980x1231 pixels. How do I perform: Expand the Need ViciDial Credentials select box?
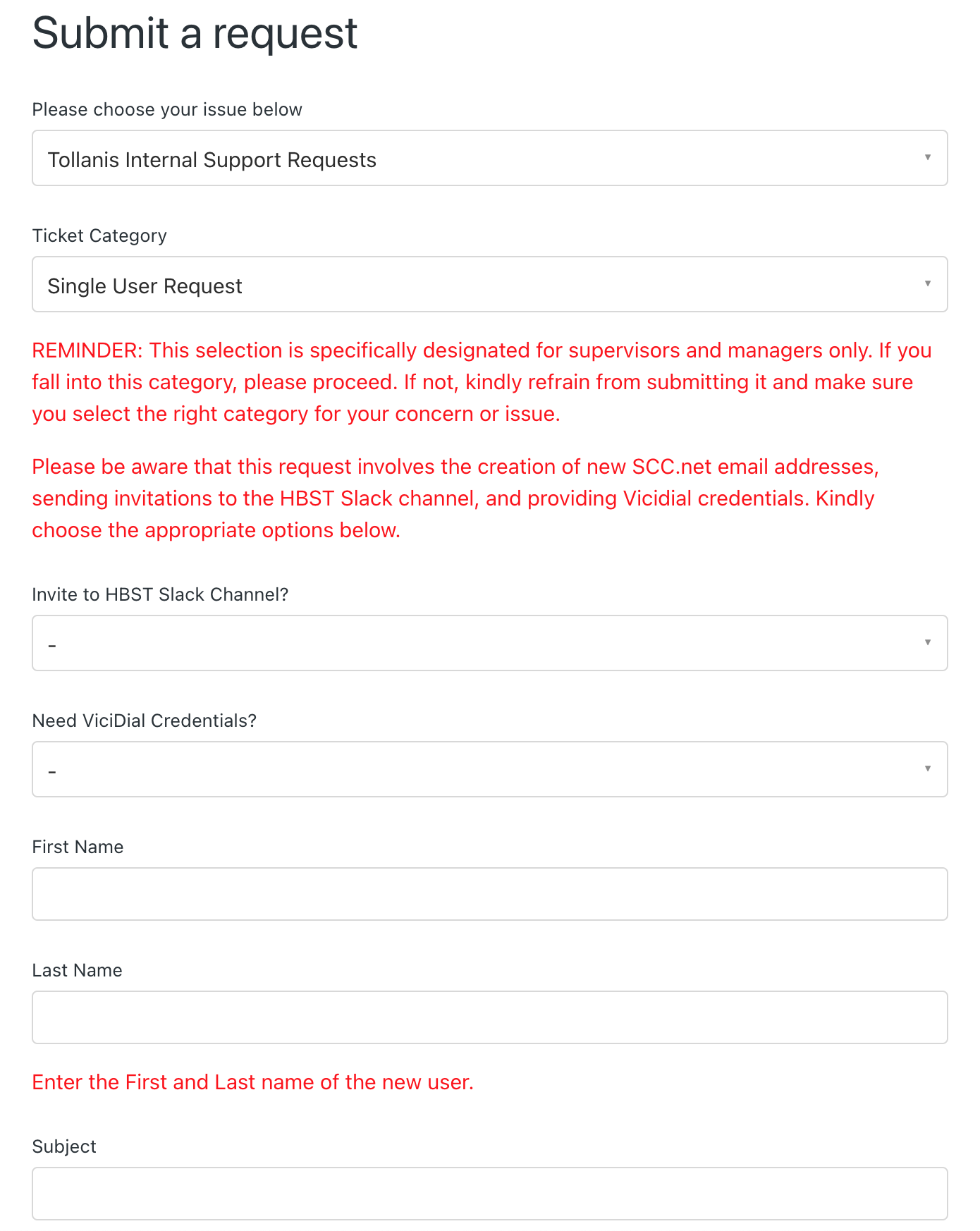tap(489, 770)
